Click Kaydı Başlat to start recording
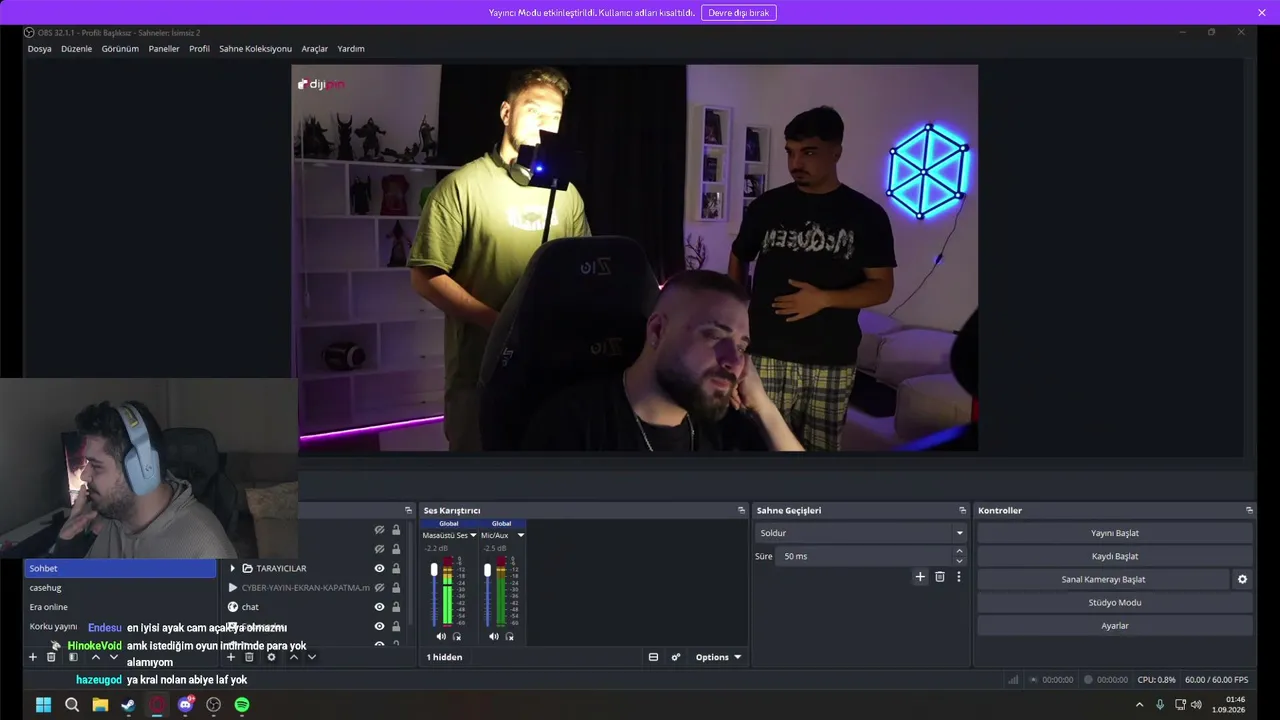 (1115, 556)
